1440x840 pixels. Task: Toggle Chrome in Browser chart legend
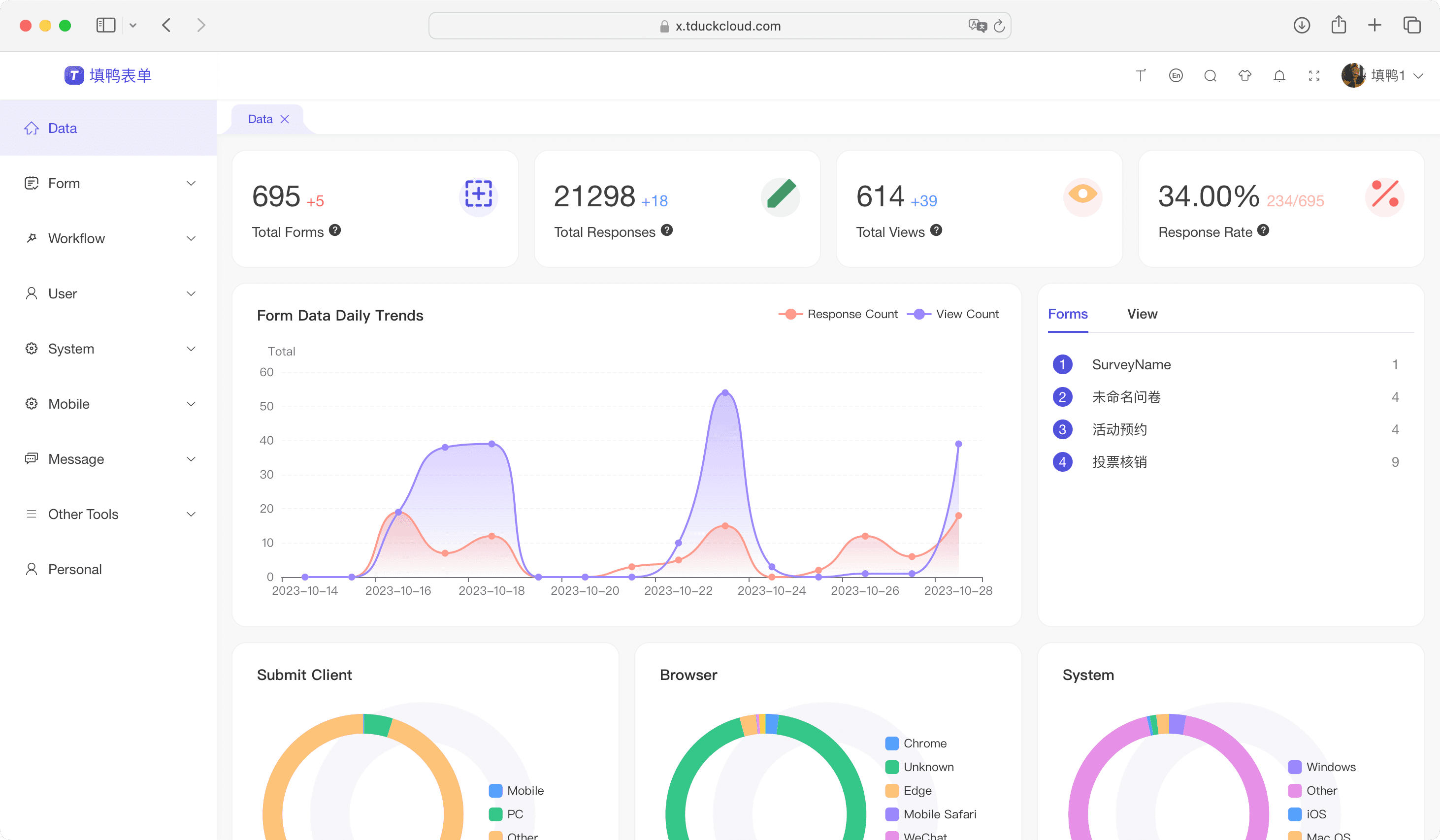916,743
